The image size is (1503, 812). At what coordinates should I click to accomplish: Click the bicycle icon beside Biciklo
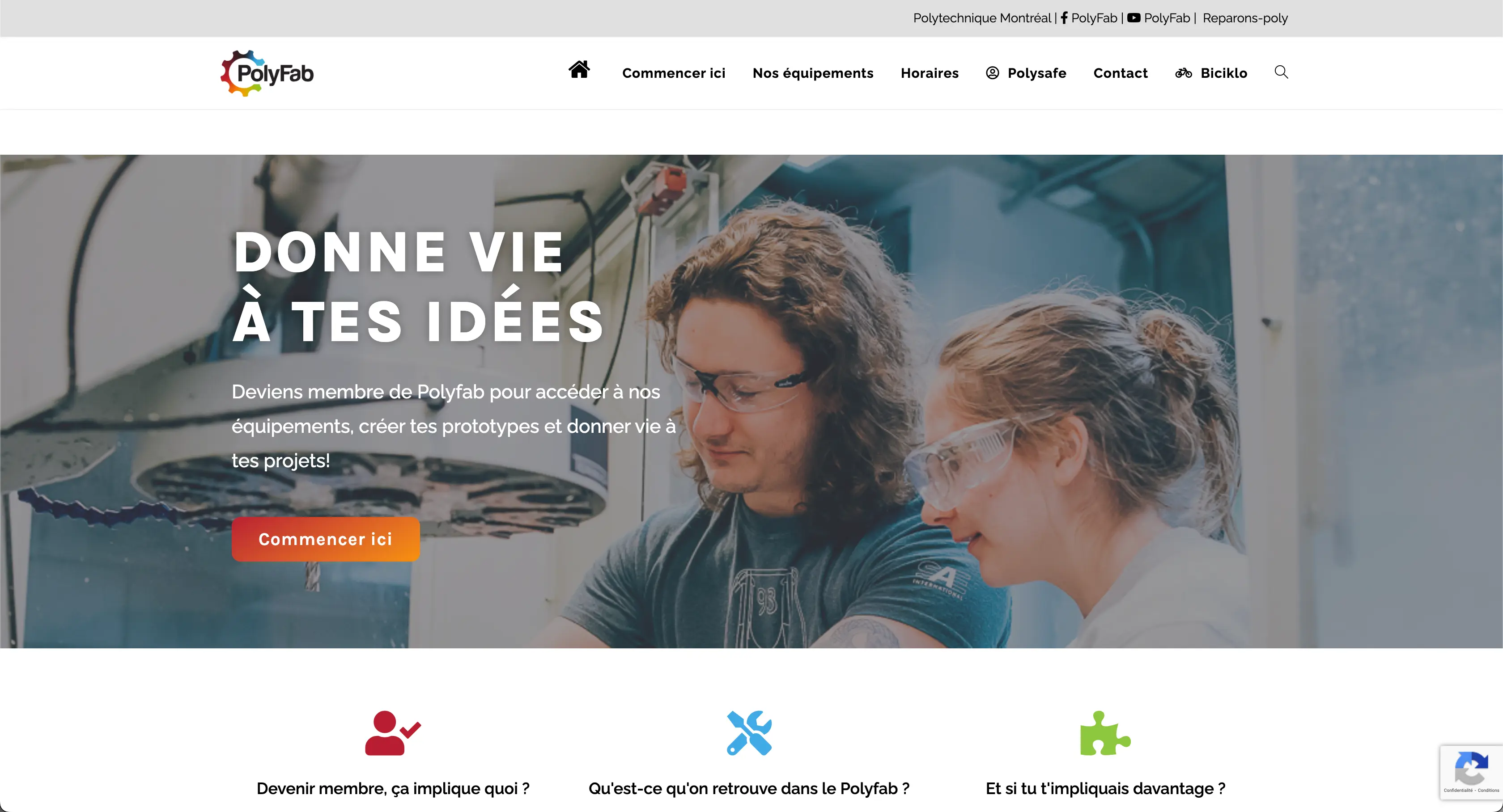click(1183, 73)
